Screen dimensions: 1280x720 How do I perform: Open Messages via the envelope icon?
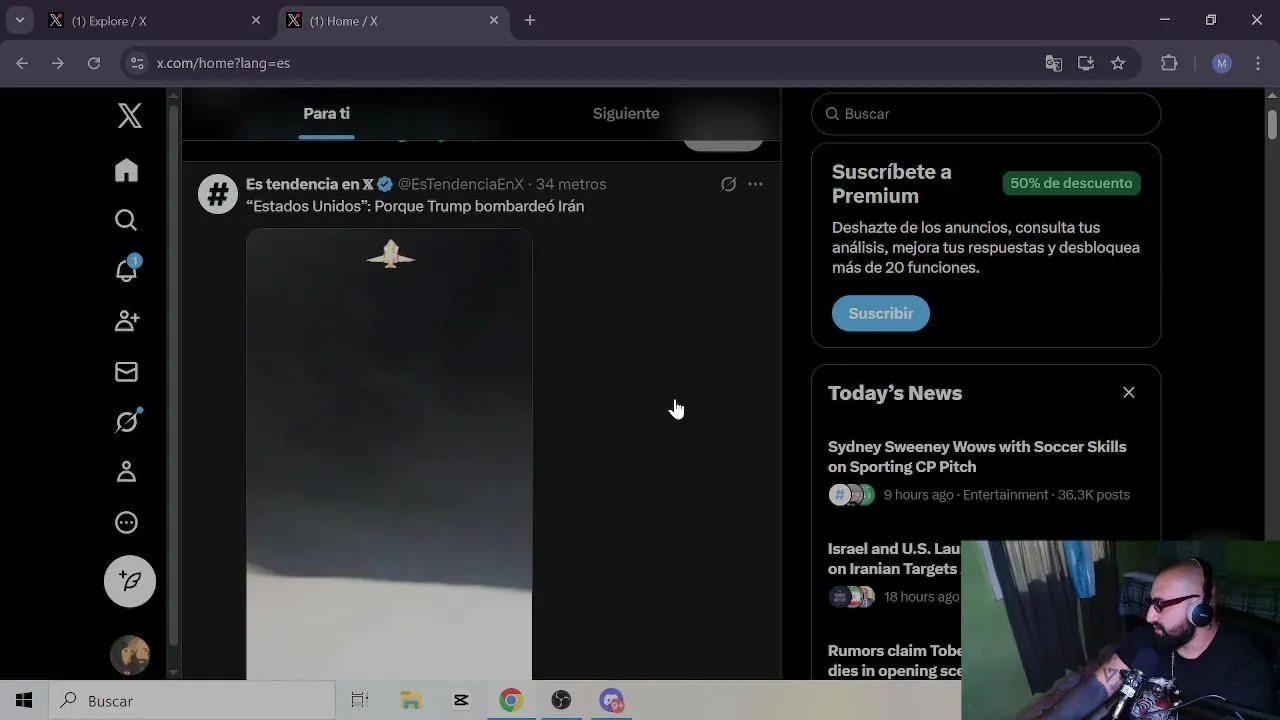click(x=126, y=372)
